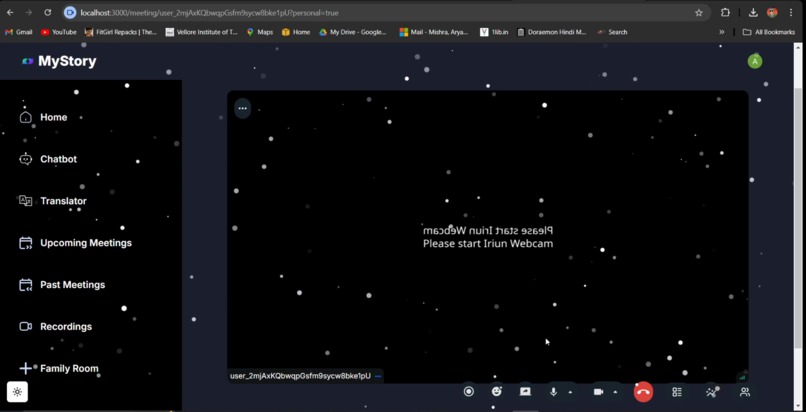Click the Recordings video camera icon
The image size is (806, 412).
click(25, 327)
